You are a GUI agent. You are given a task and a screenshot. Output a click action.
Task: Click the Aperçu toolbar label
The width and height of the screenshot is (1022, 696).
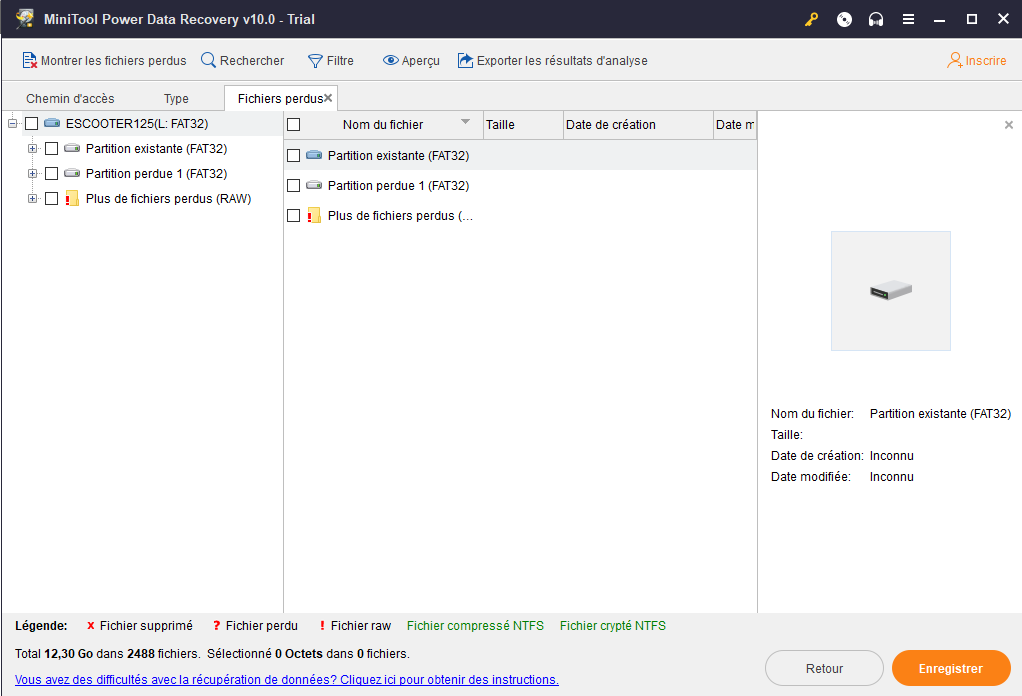(420, 61)
